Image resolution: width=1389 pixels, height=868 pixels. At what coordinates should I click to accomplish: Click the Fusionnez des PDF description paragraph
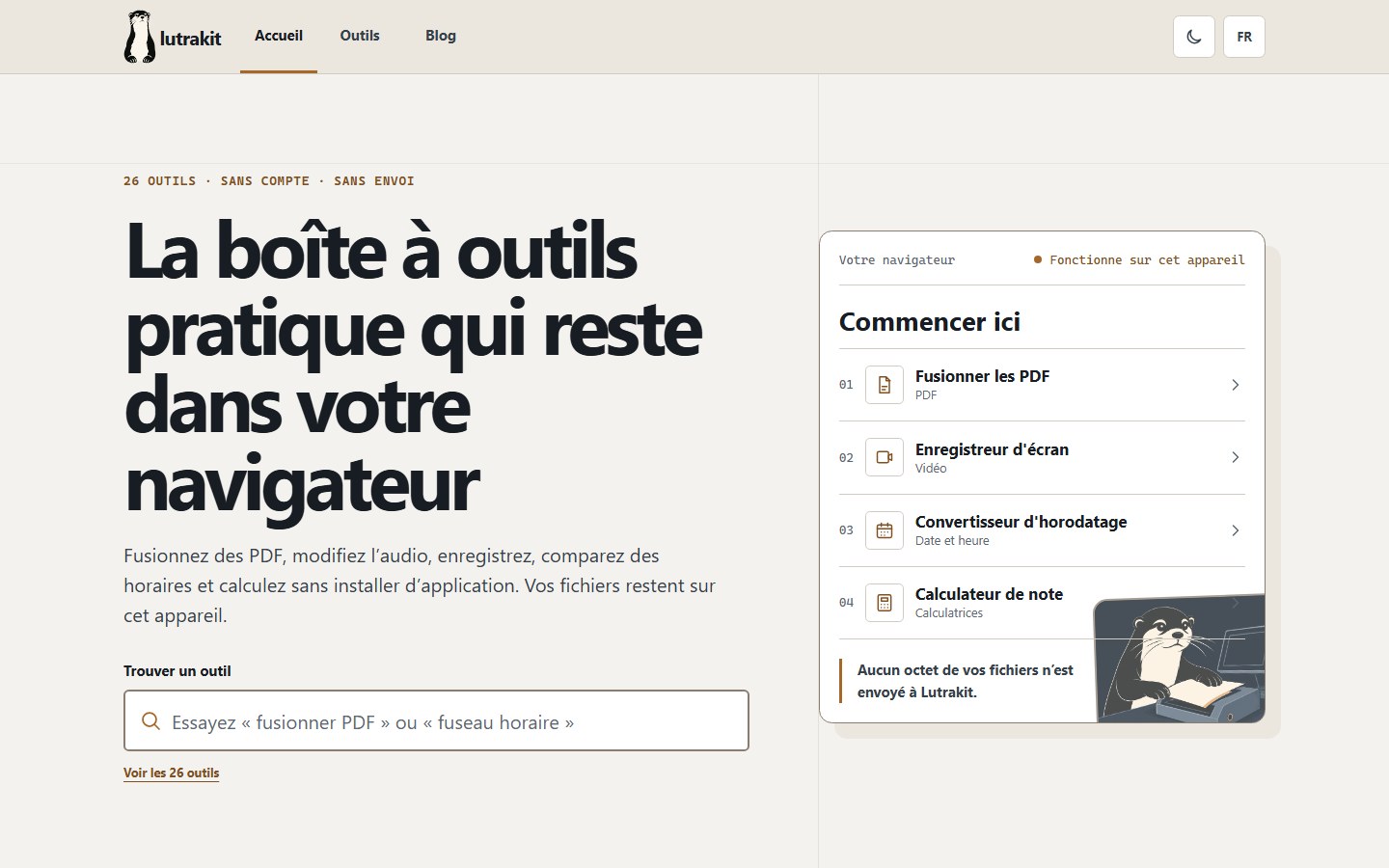pos(420,585)
